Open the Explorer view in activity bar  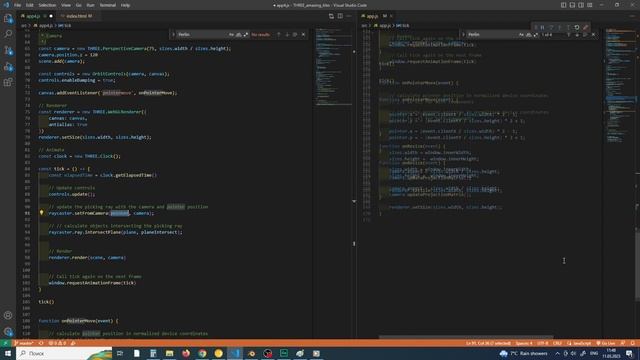coord(8,18)
